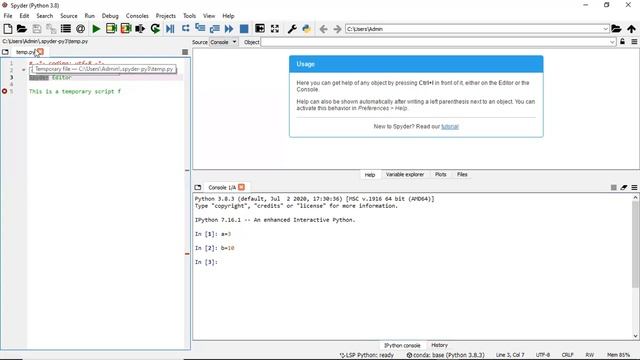This screenshot has height=360, width=640.
Task: Open the Spyder tutorial link
Action: (x=450, y=127)
